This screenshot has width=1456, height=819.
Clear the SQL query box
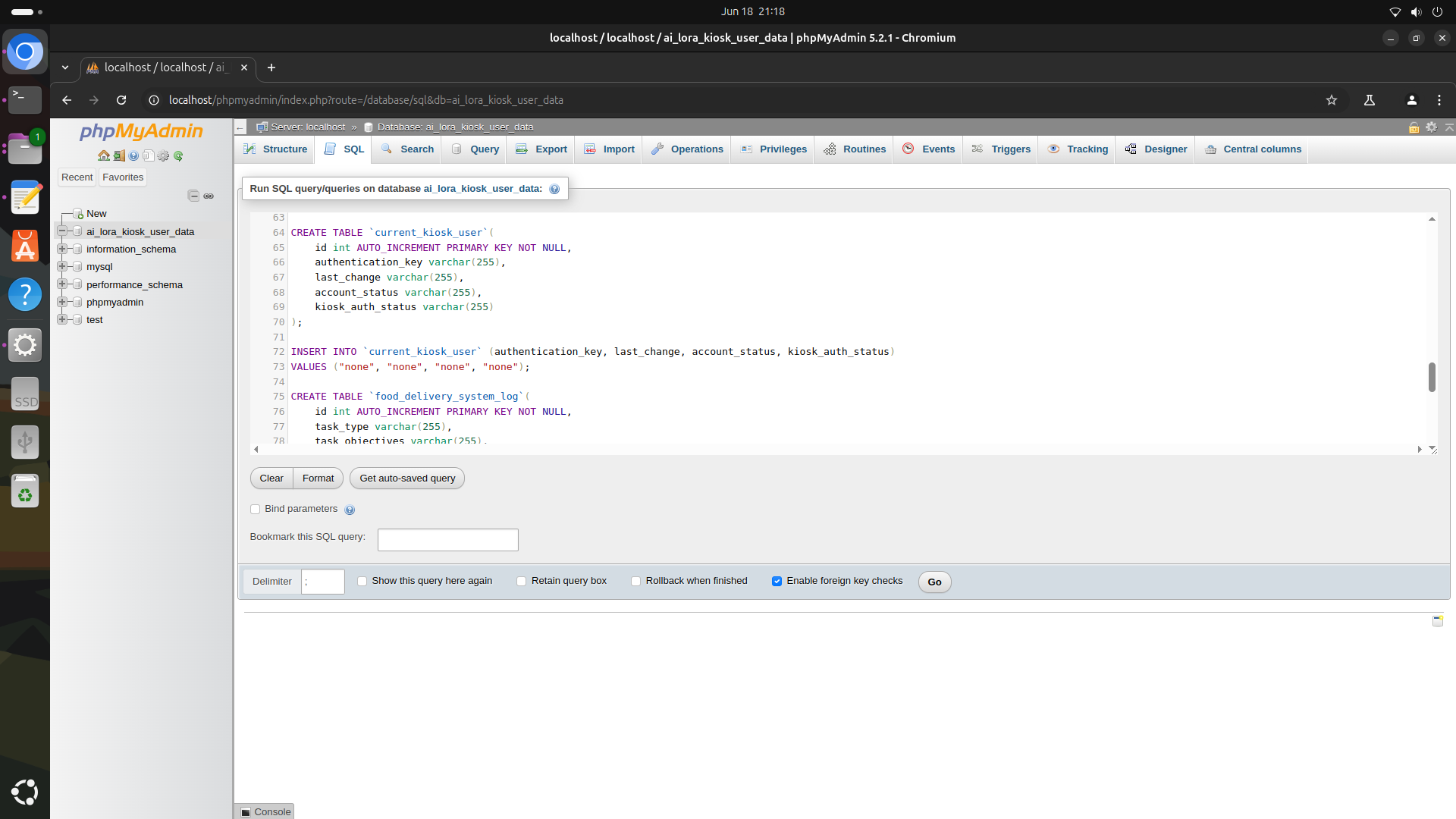[x=271, y=479]
